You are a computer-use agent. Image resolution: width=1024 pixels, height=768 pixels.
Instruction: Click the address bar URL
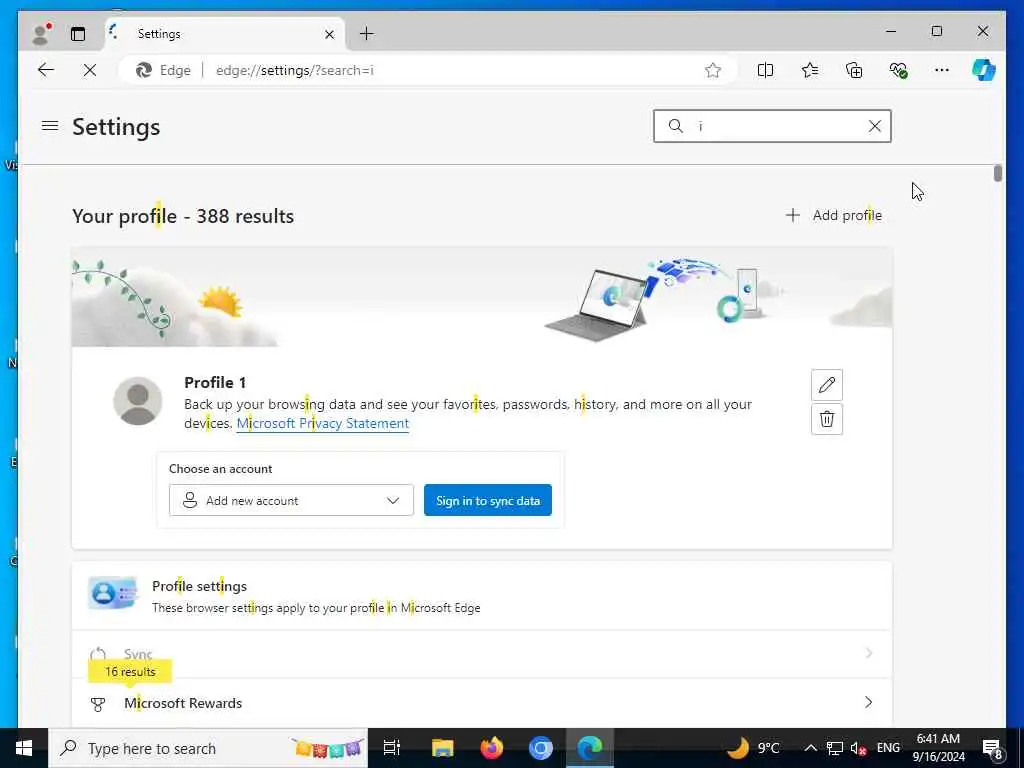coord(295,71)
